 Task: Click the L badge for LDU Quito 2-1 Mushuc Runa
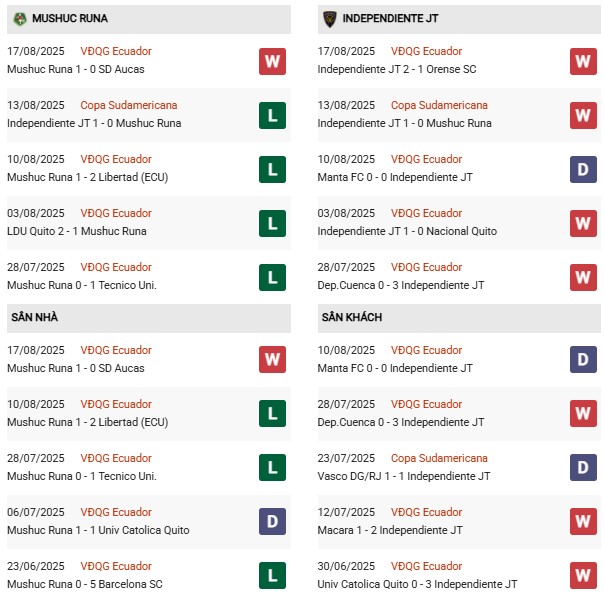(x=272, y=223)
